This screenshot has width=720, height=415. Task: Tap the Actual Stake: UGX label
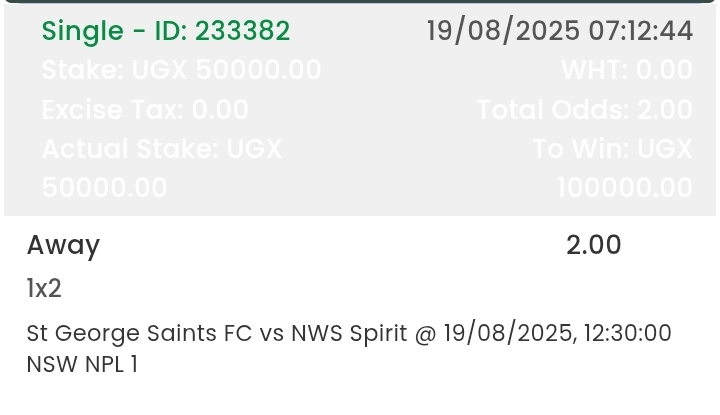click(162, 149)
